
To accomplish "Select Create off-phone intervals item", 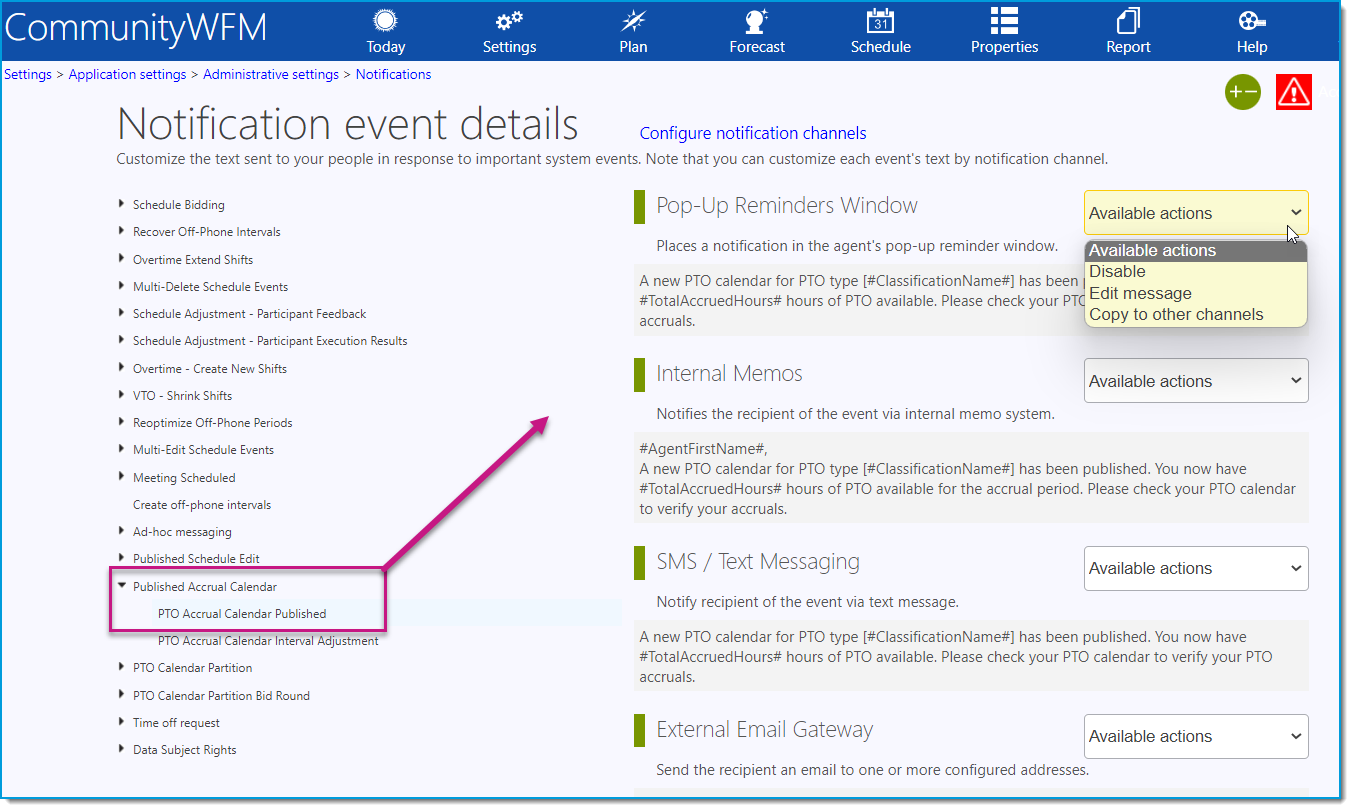I will pyautogui.click(x=202, y=504).
